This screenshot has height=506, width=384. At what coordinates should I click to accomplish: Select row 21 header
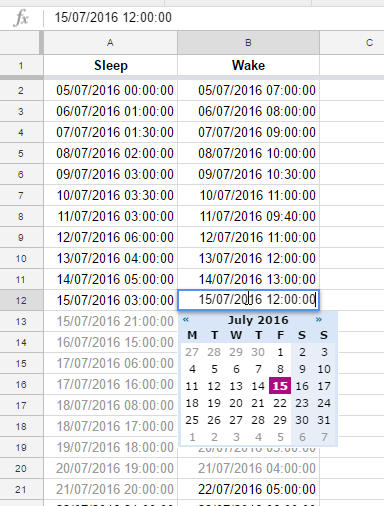pyautogui.click(x=21, y=489)
